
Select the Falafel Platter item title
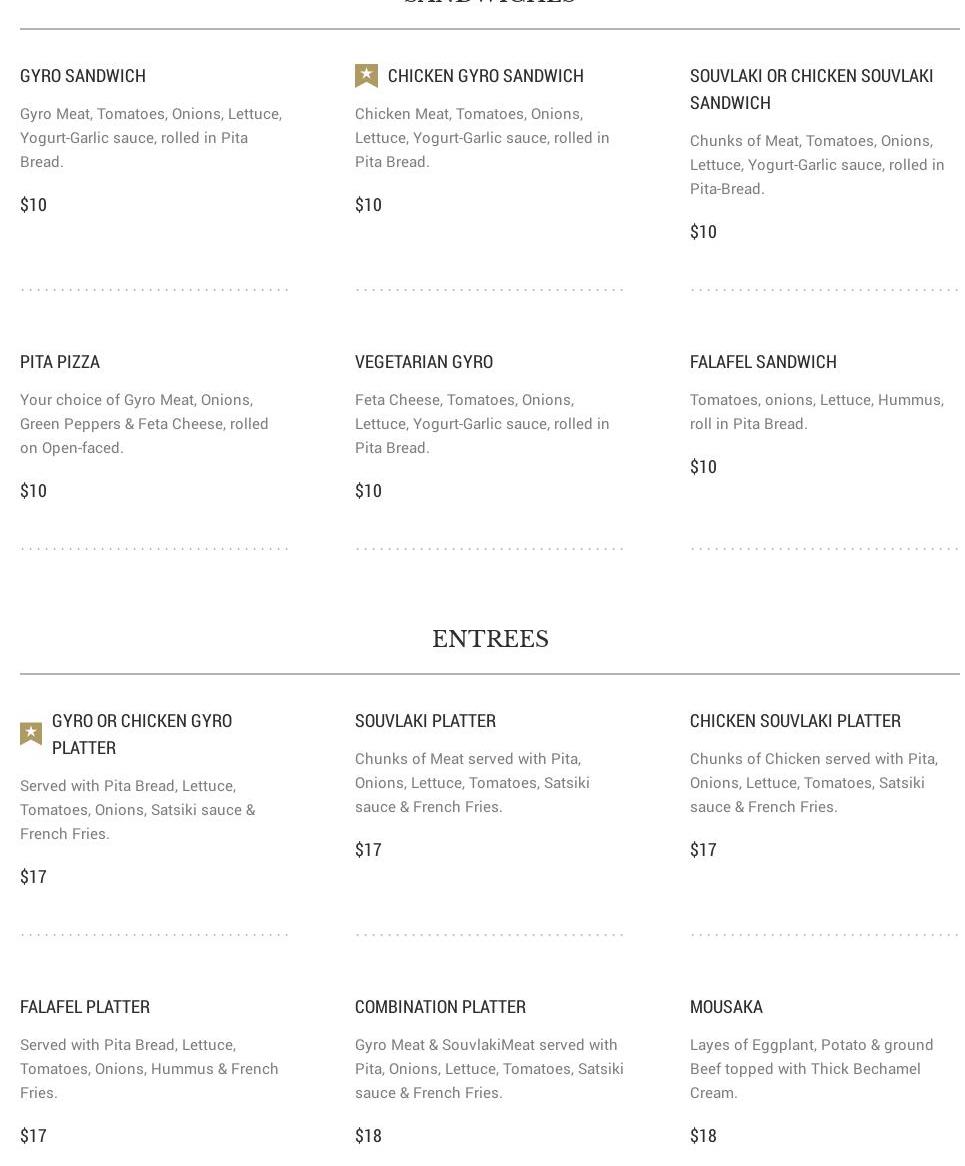(85, 1007)
